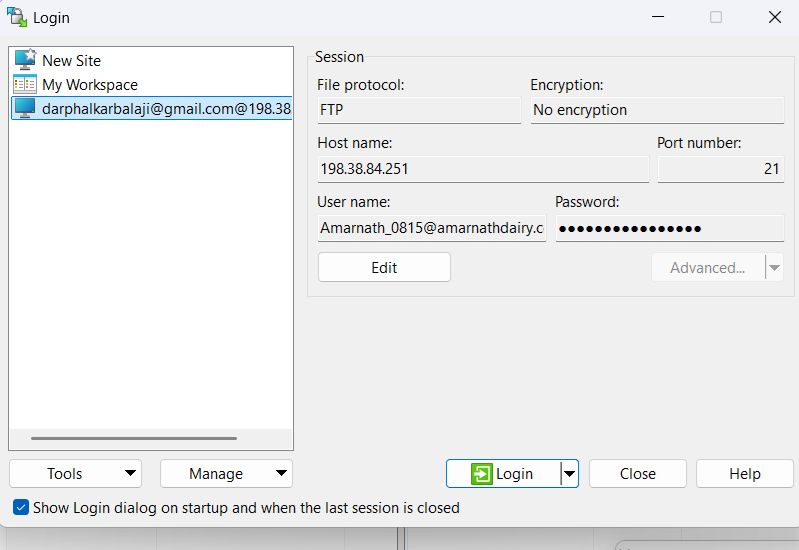Click the Close button next to Login

637,474
